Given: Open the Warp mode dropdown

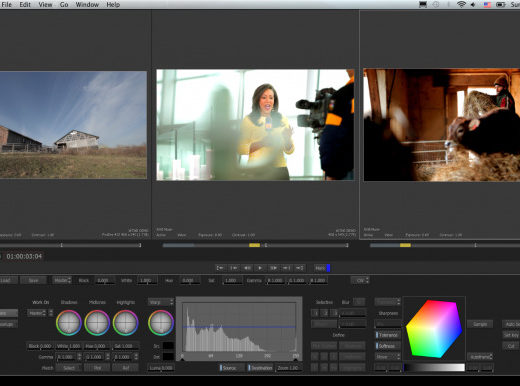Looking at the screenshot, I should click(161, 302).
